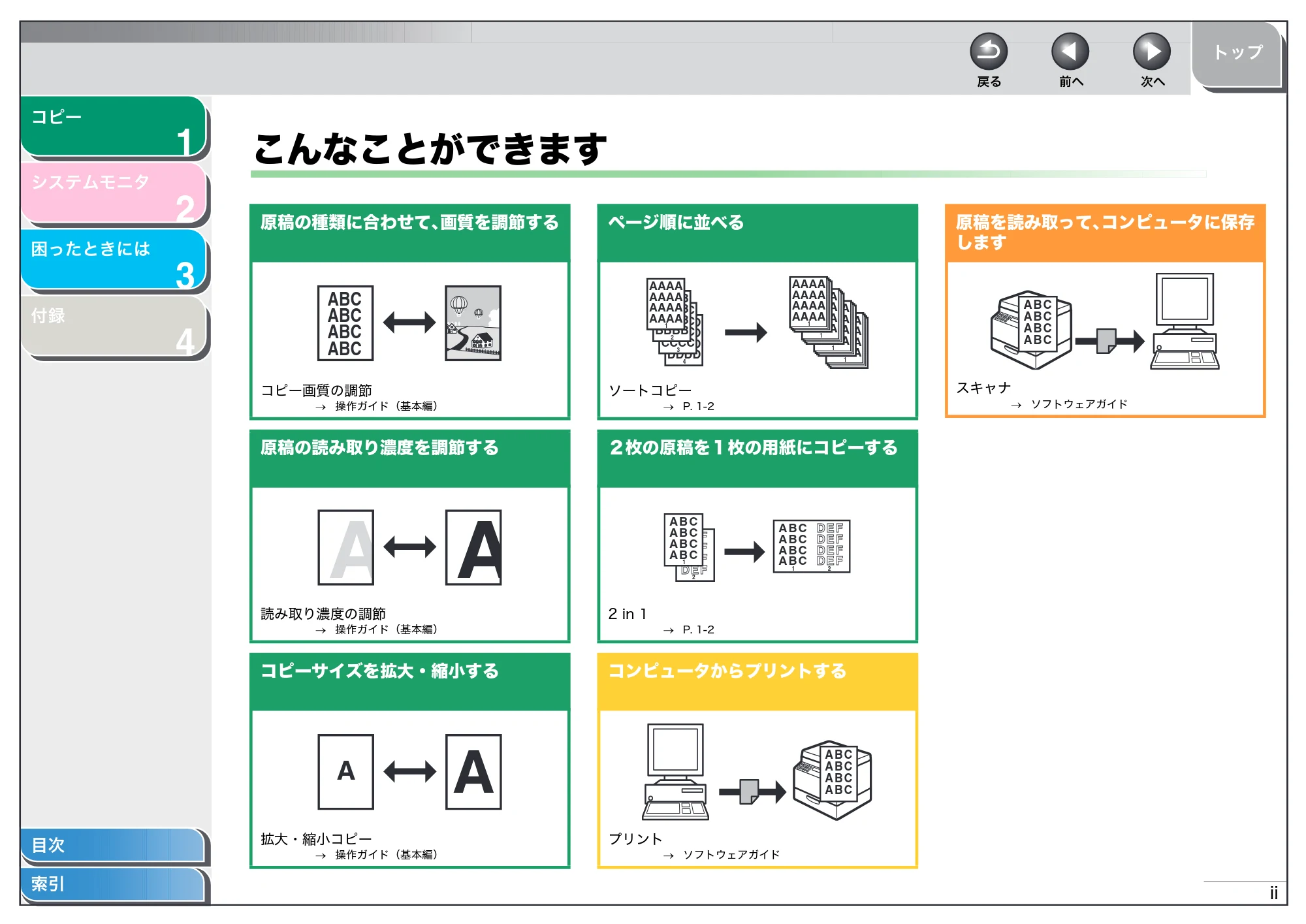Click the balloon landscape photo illustration
Image resolution: width=1306 pixels, height=924 pixels.
(x=473, y=323)
